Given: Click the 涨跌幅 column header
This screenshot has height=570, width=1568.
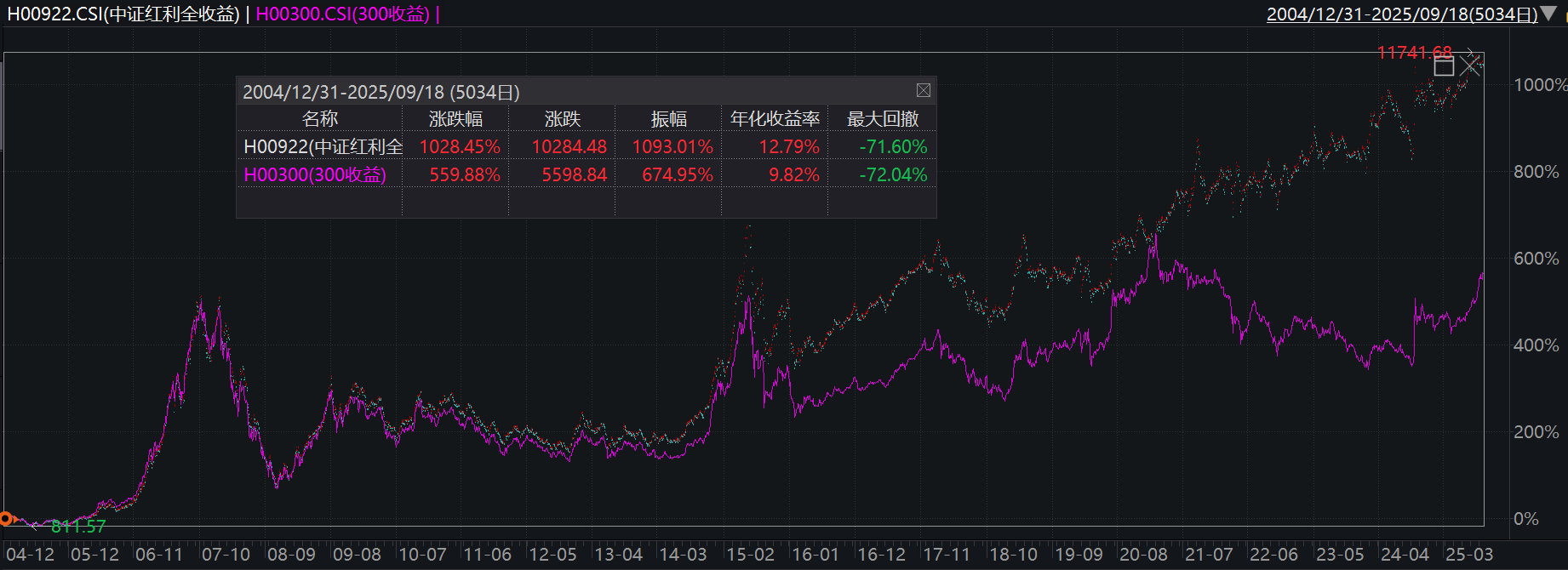Looking at the screenshot, I should click(x=455, y=119).
